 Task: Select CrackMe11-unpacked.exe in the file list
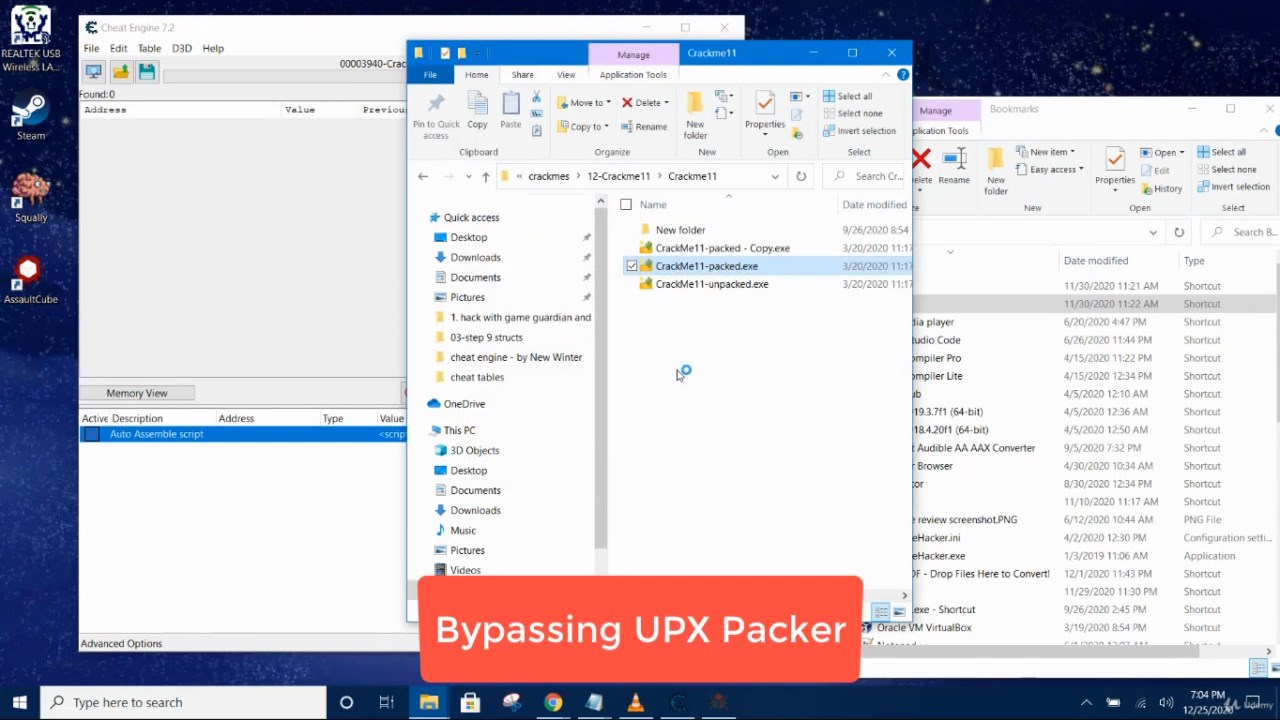[712, 284]
